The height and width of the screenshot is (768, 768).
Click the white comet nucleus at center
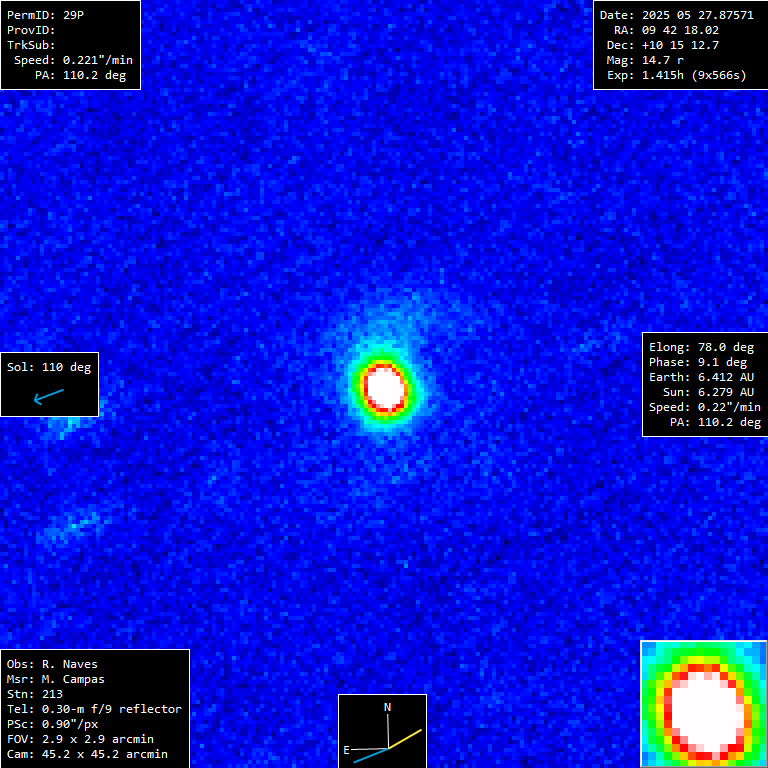click(x=385, y=386)
